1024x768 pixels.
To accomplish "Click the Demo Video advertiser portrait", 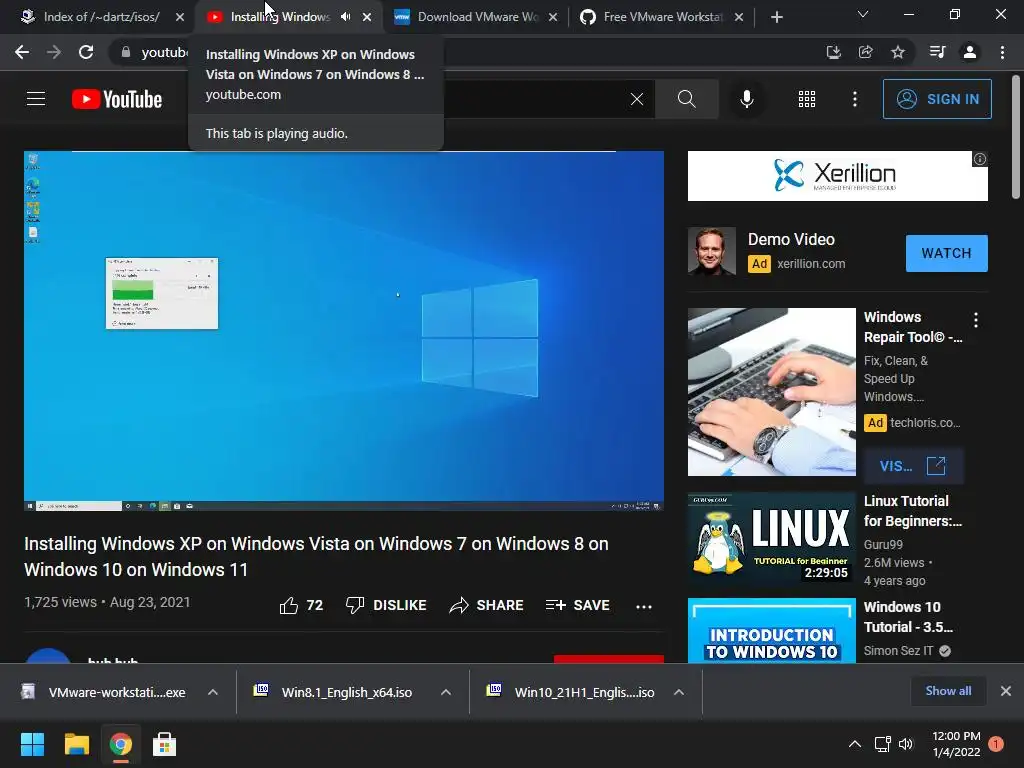I will pyautogui.click(x=712, y=251).
